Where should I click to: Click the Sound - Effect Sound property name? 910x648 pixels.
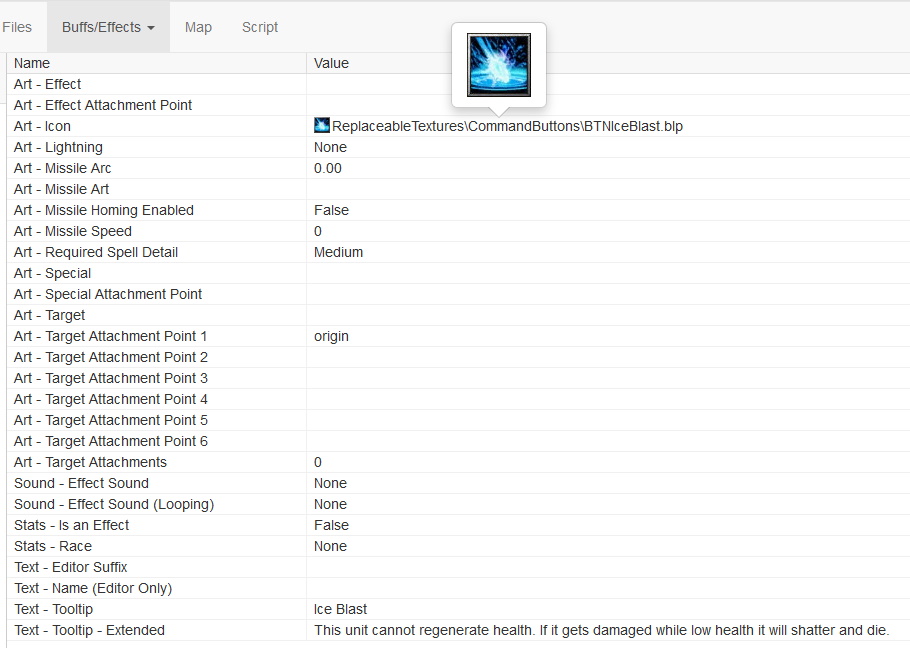pyautogui.click(x=81, y=483)
